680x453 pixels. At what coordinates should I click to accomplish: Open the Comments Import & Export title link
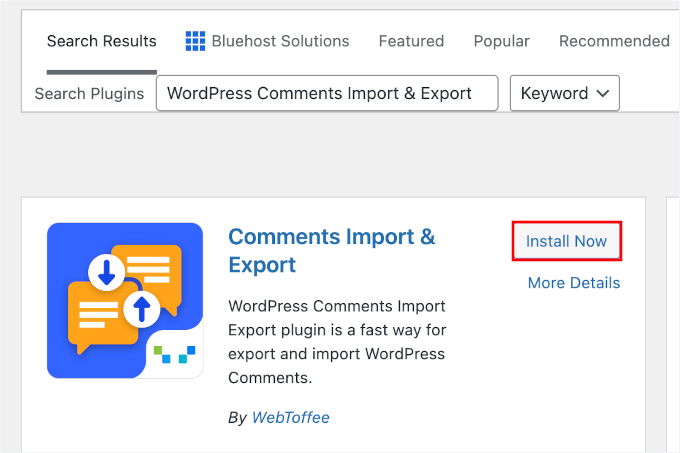click(x=332, y=251)
